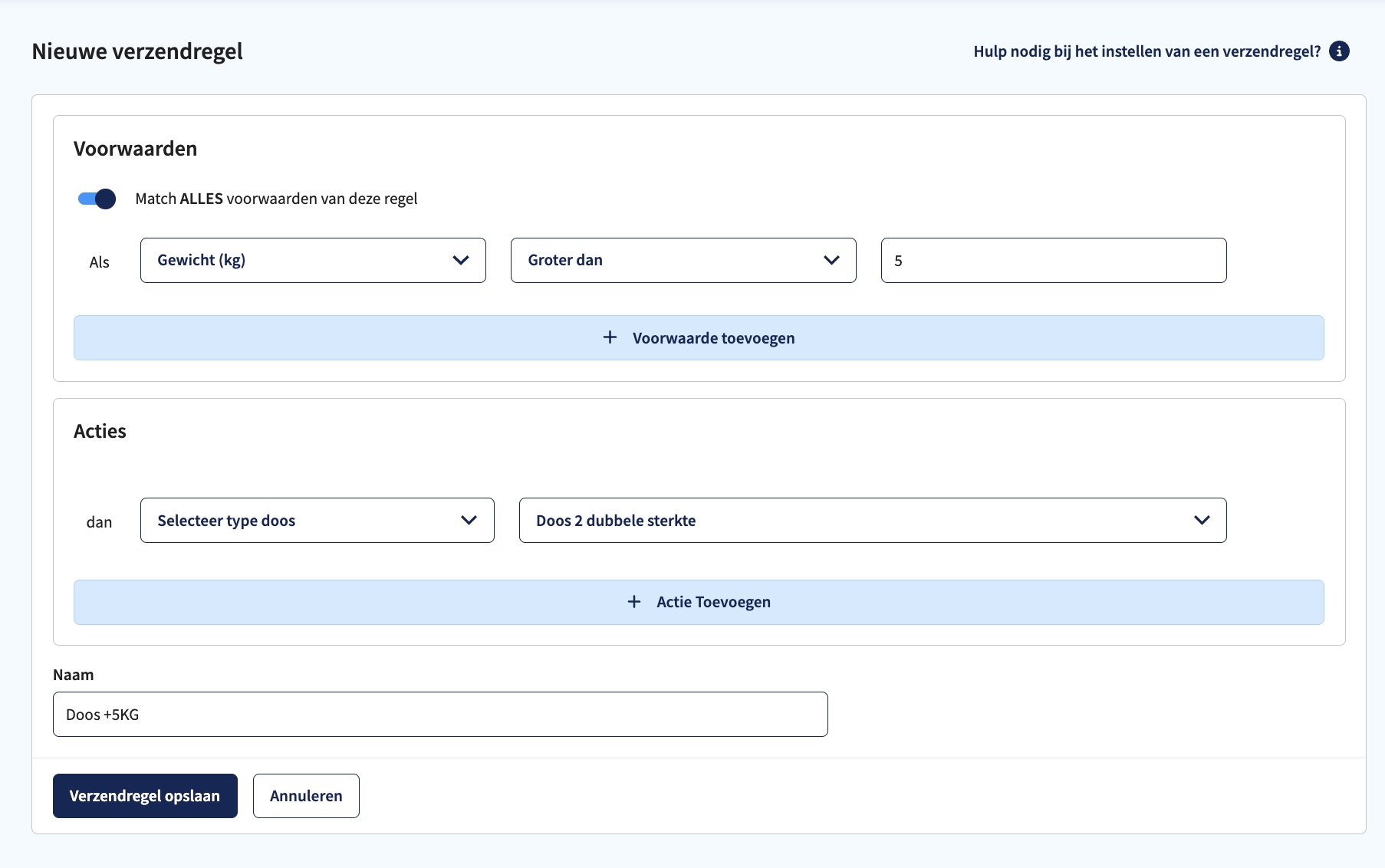
Task: Open the Selecteer type doos dropdown
Action: pyautogui.click(x=317, y=520)
